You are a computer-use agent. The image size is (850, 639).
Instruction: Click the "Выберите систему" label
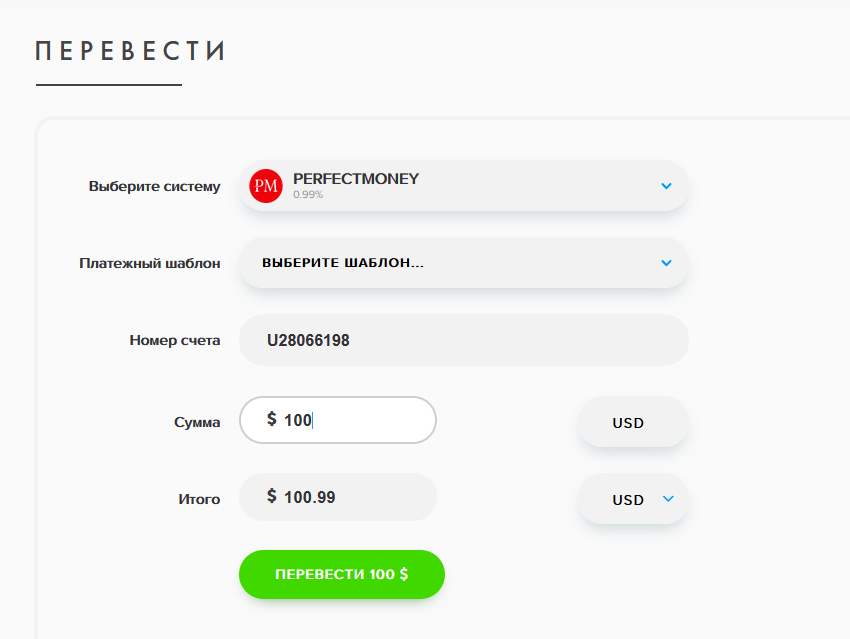[x=154, y=186]
